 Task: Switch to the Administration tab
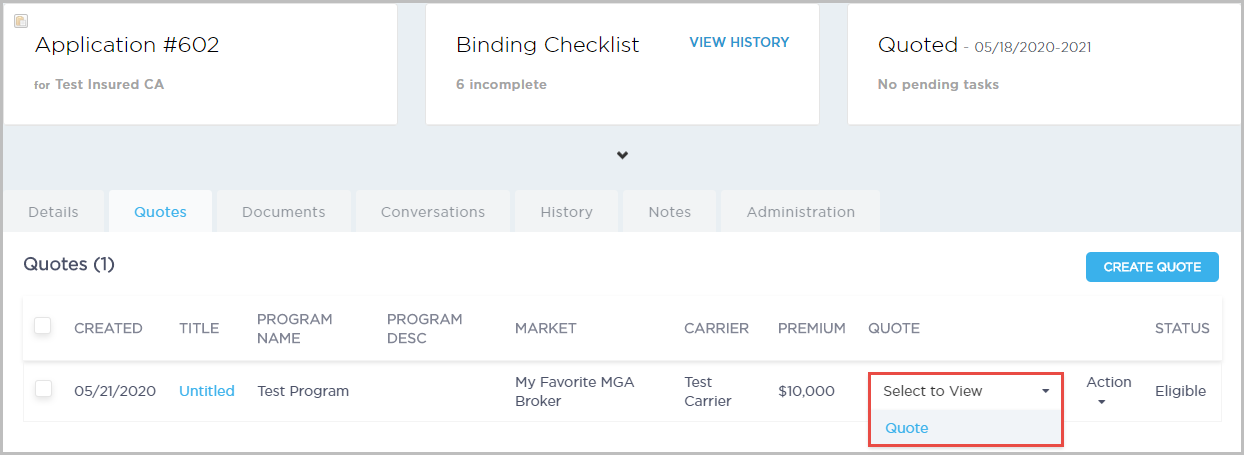(801, 212)
